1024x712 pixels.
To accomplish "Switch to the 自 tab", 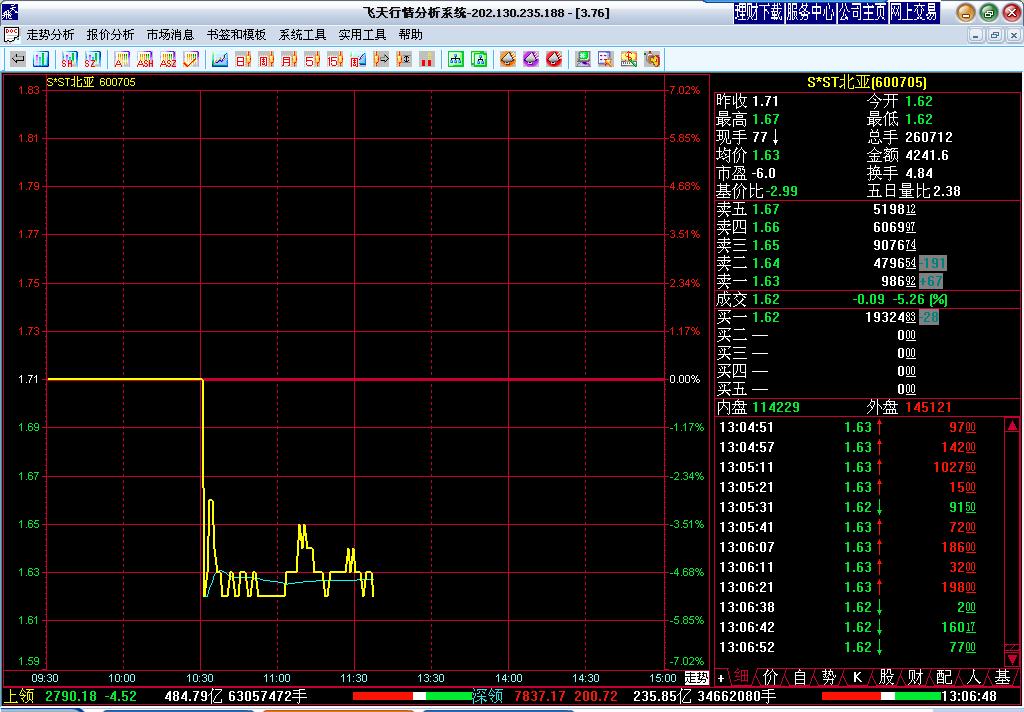I will (799, 677).
